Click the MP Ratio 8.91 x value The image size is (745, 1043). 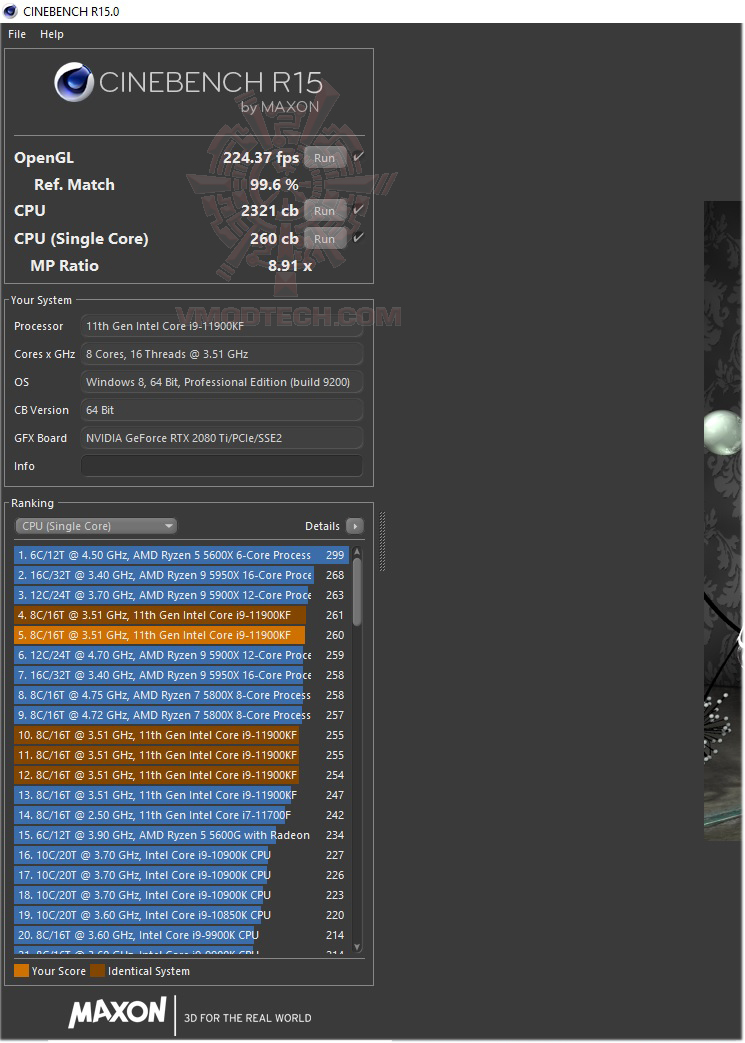pyautogui.click(x=290, y=266)
